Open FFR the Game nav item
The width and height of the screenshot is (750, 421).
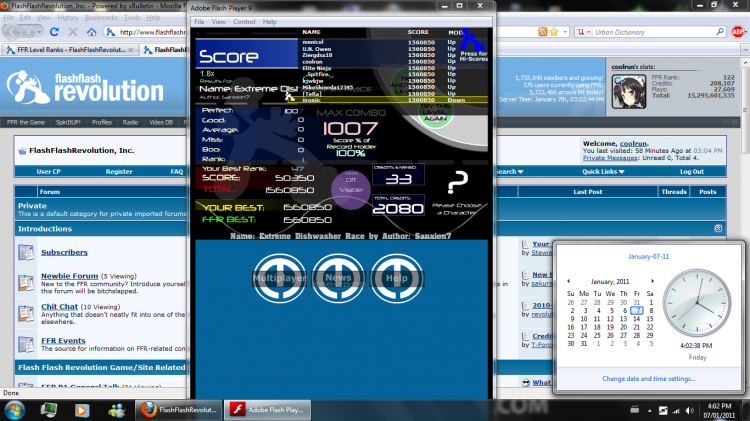coord(26,122)
